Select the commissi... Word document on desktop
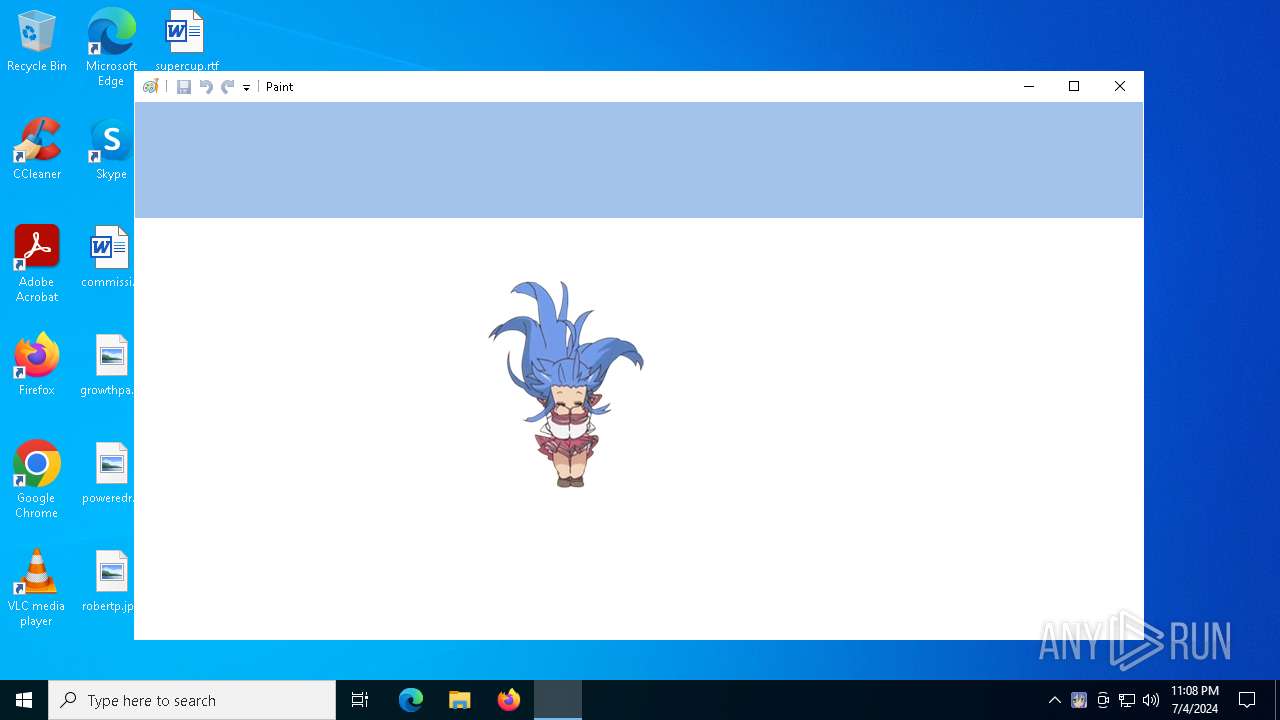 pyautogui.click(x=108, y=258)
